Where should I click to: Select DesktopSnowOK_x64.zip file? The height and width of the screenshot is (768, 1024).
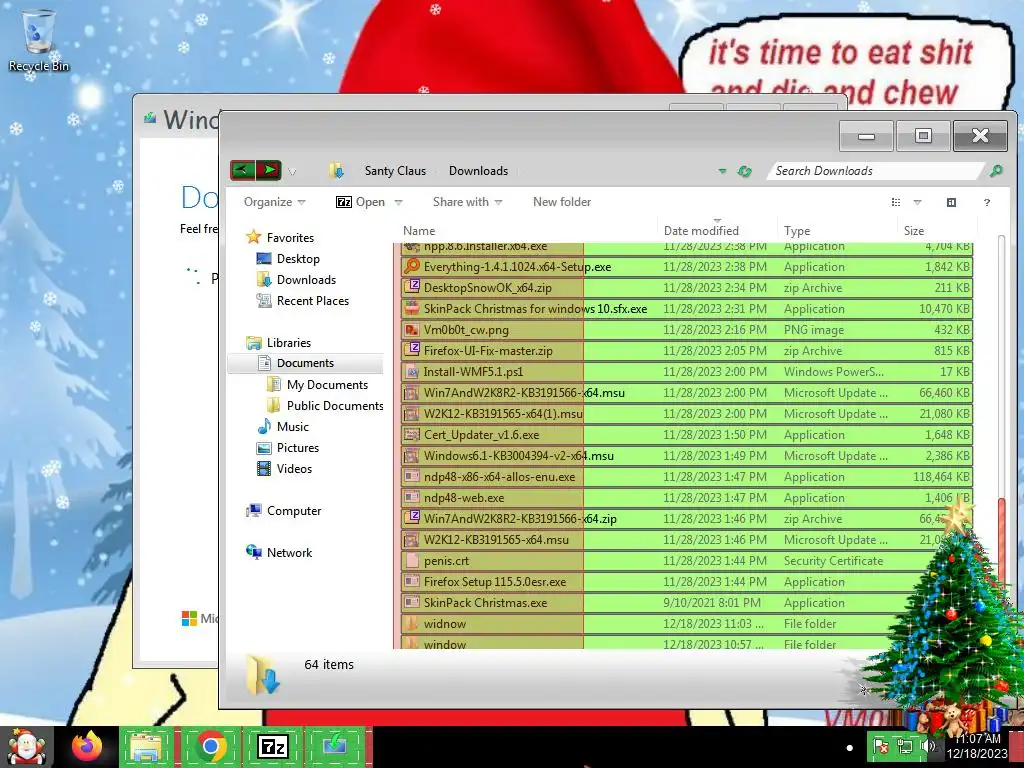[x=686, y=287]
